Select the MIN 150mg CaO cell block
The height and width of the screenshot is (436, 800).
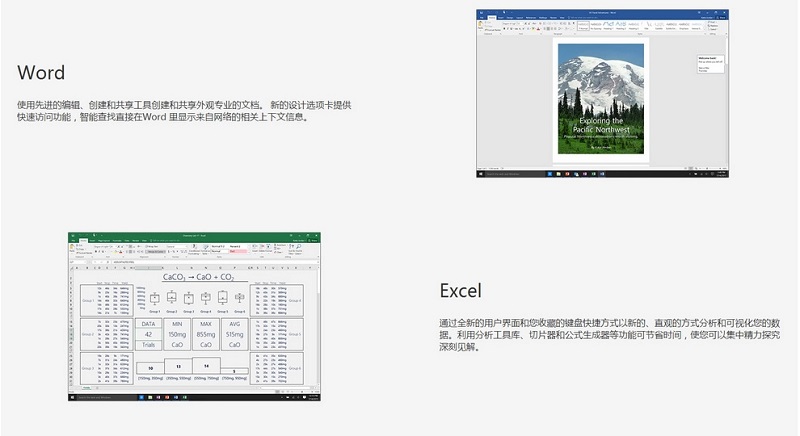177,335
